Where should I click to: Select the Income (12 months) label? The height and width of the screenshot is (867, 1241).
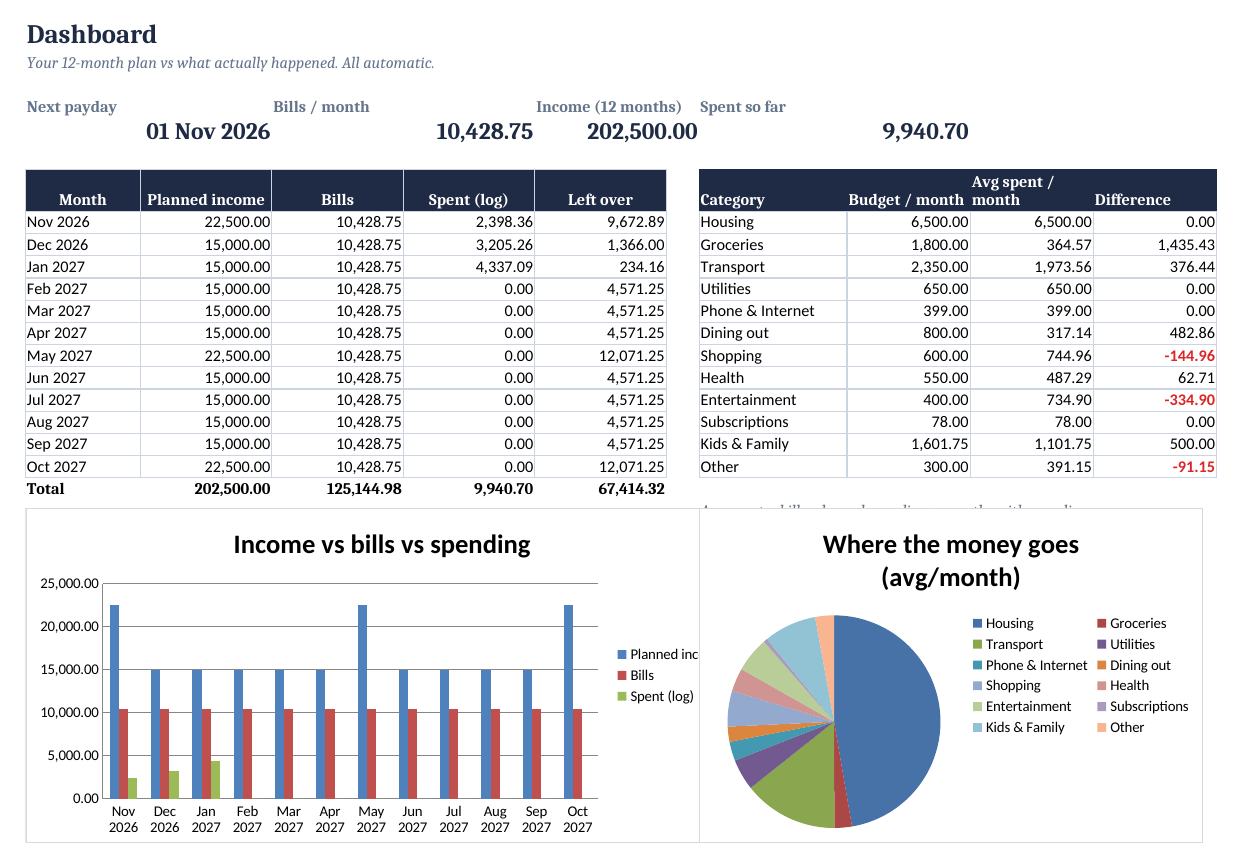pyautogui.click(x=609, y=107)
